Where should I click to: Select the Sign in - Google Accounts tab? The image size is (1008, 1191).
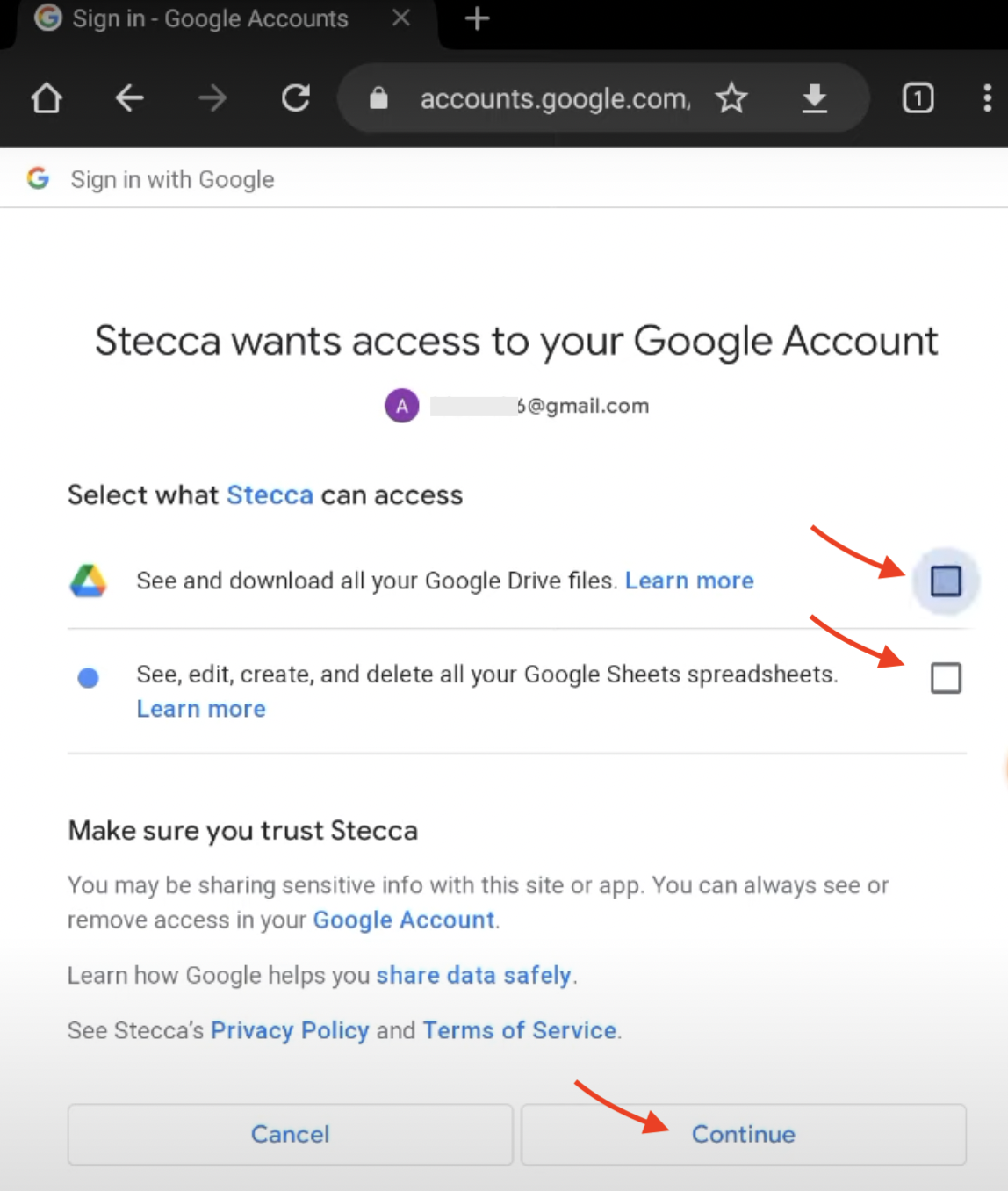209,18
